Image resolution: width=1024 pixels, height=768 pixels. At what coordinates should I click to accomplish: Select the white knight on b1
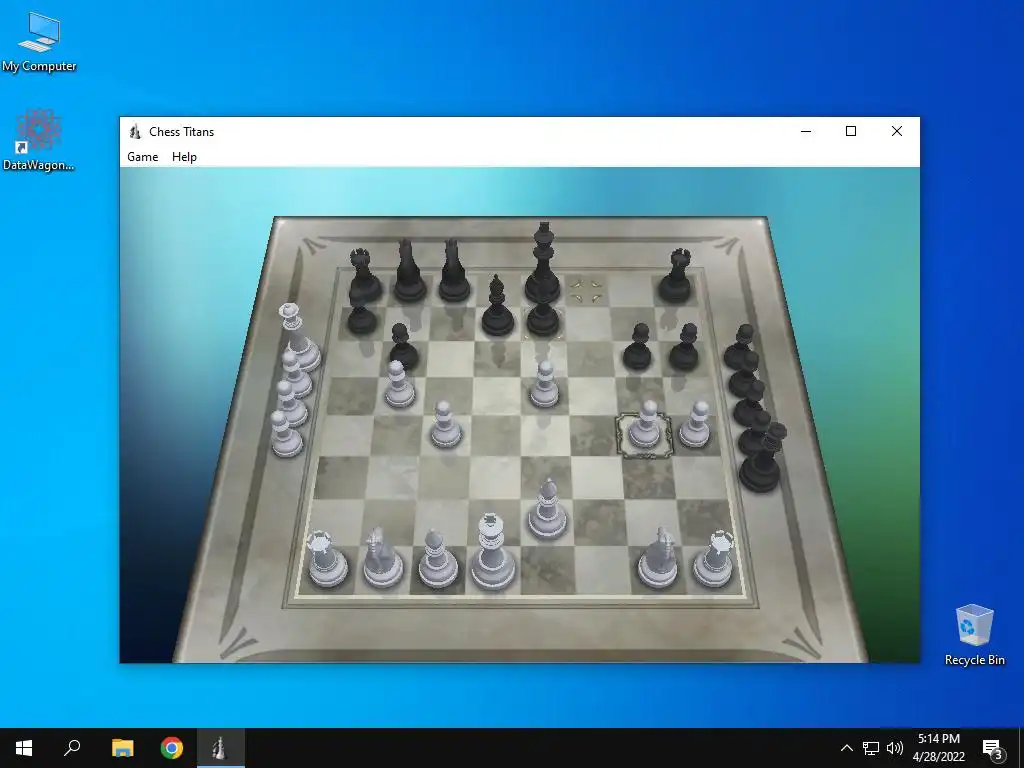(382, 558)
